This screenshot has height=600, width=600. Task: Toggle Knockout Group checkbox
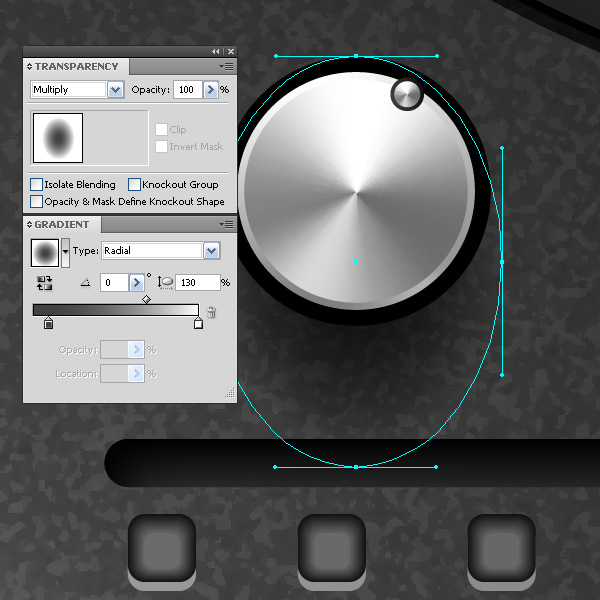[x=134, y=184]
